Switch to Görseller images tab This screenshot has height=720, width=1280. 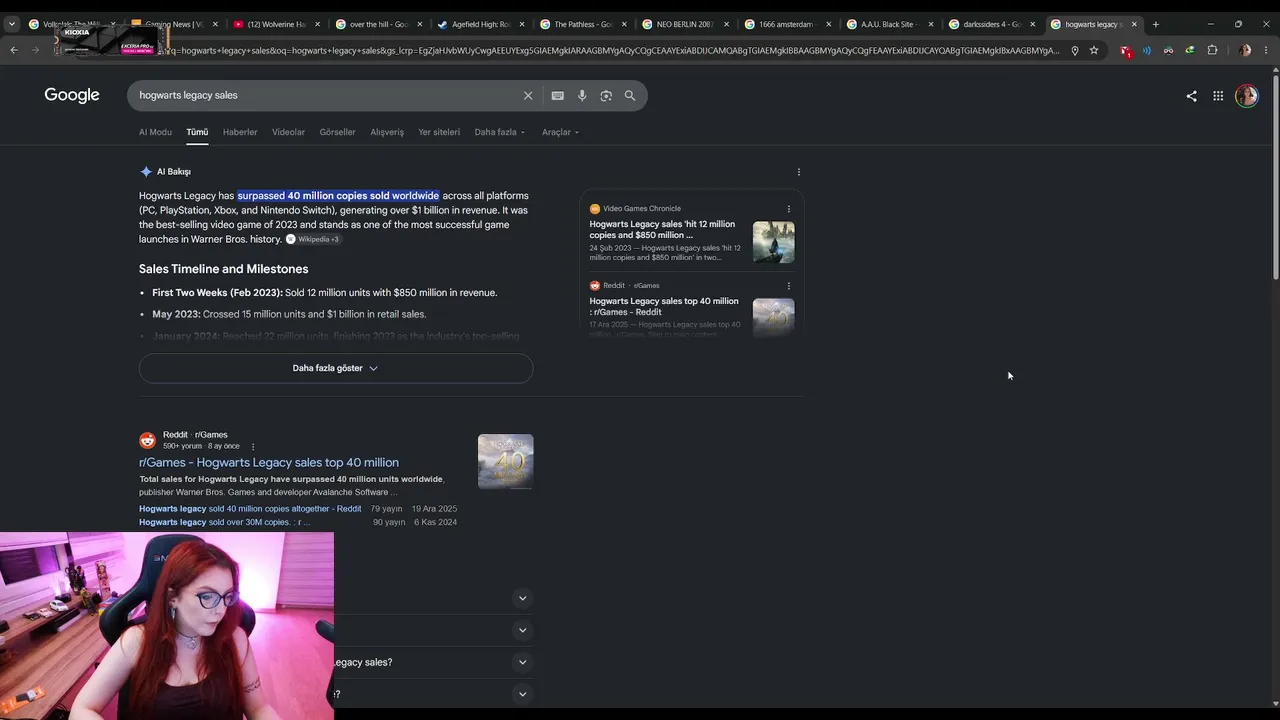click(x=337, y=132)
